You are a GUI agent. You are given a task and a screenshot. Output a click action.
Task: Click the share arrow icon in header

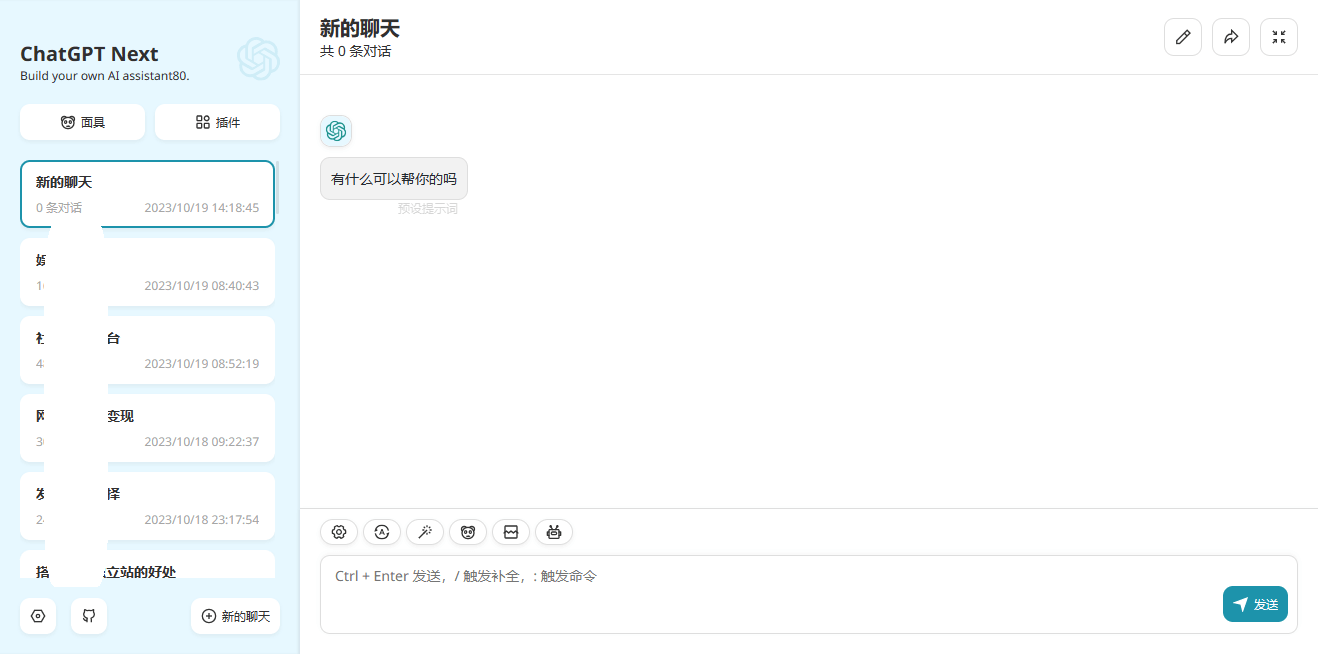pyautogui.click(x=1231, y=37)
